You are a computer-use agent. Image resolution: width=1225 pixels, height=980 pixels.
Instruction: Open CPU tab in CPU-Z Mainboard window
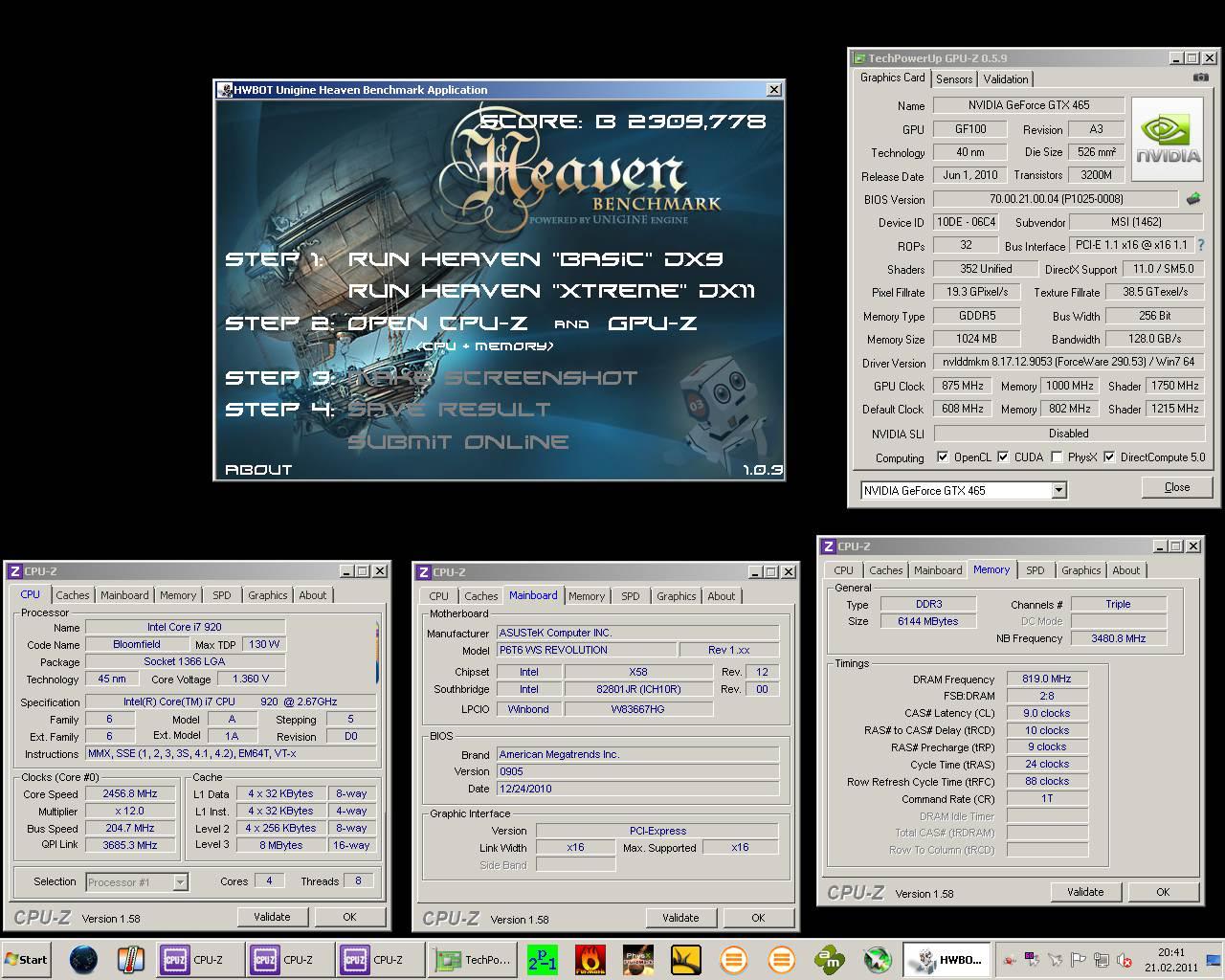pyautogui.click(x=439, y=596)
